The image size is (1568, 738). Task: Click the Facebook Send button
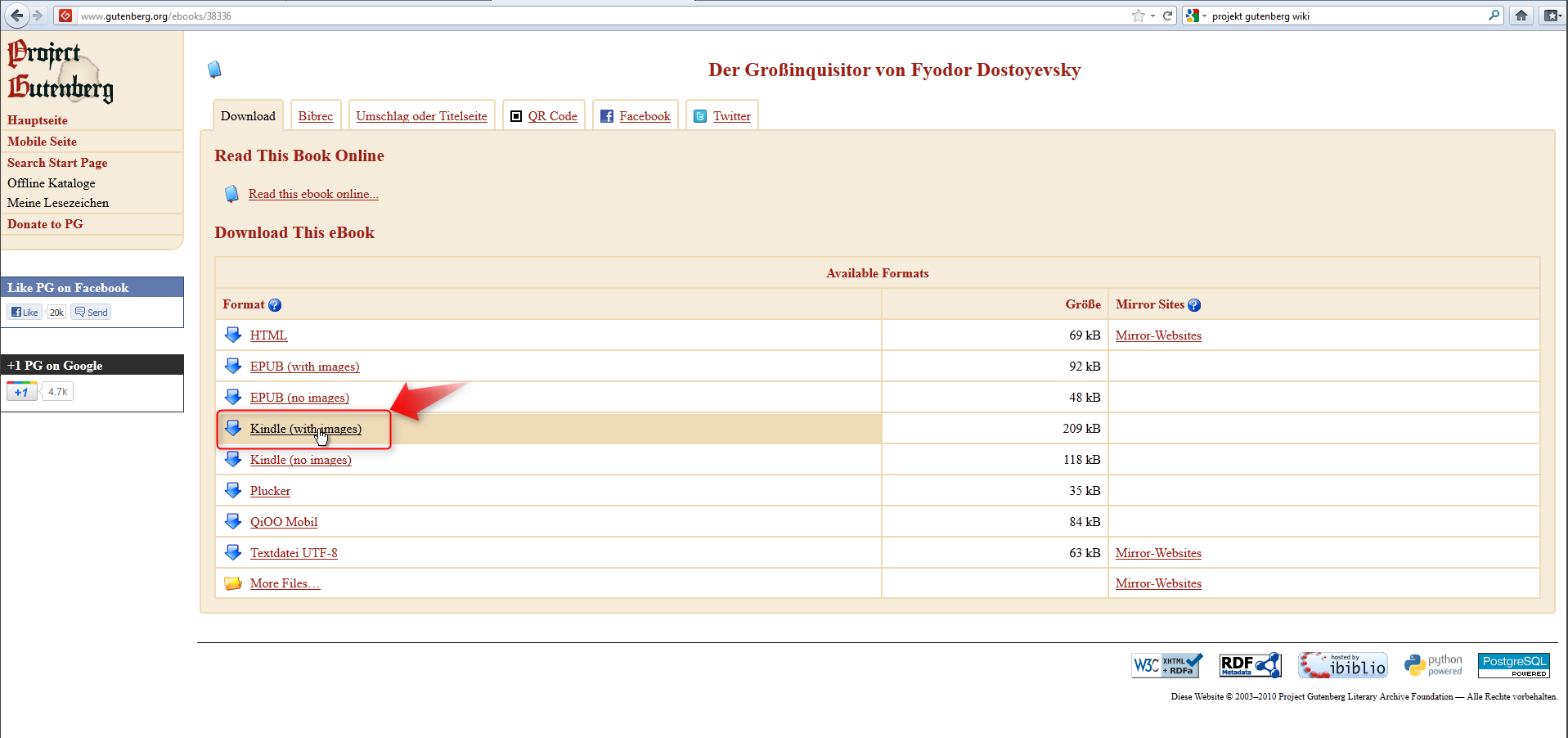pos(91,312)
